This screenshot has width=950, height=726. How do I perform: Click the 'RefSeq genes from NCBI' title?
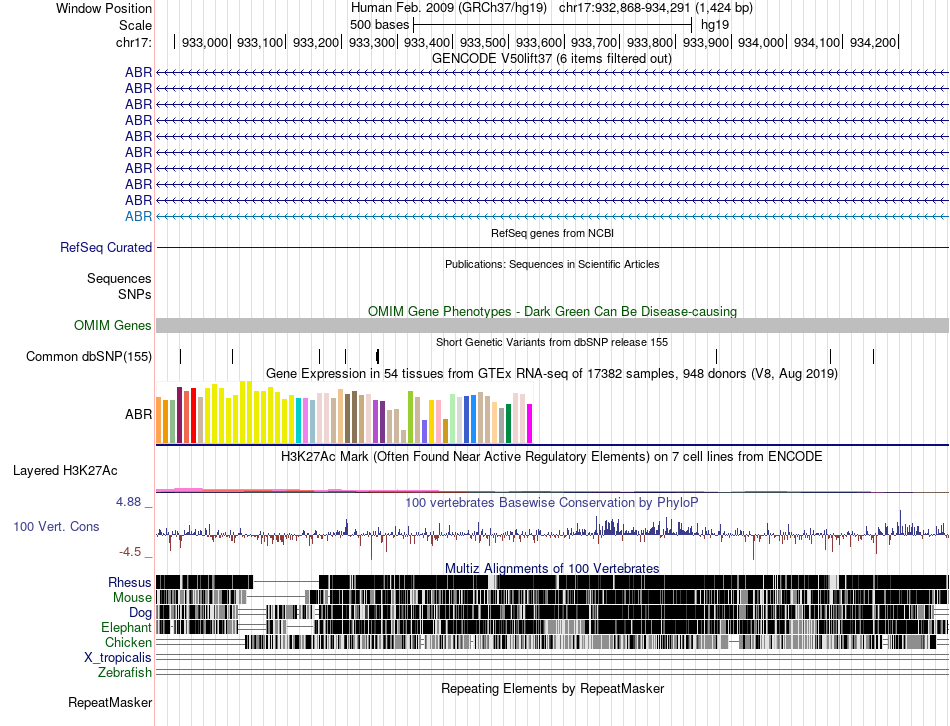pyautogui.click(x=552, y=233)
